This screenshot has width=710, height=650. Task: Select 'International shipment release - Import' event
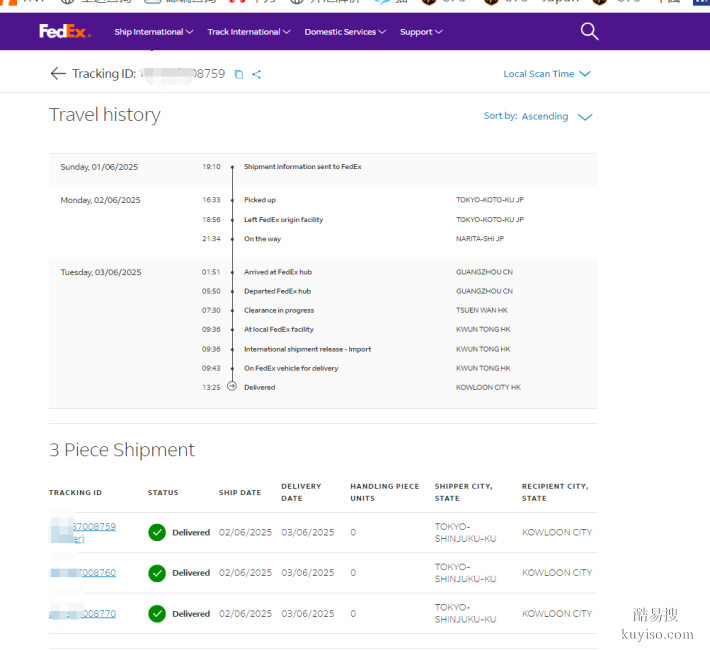pyautogui.click(x=307, y=349)
